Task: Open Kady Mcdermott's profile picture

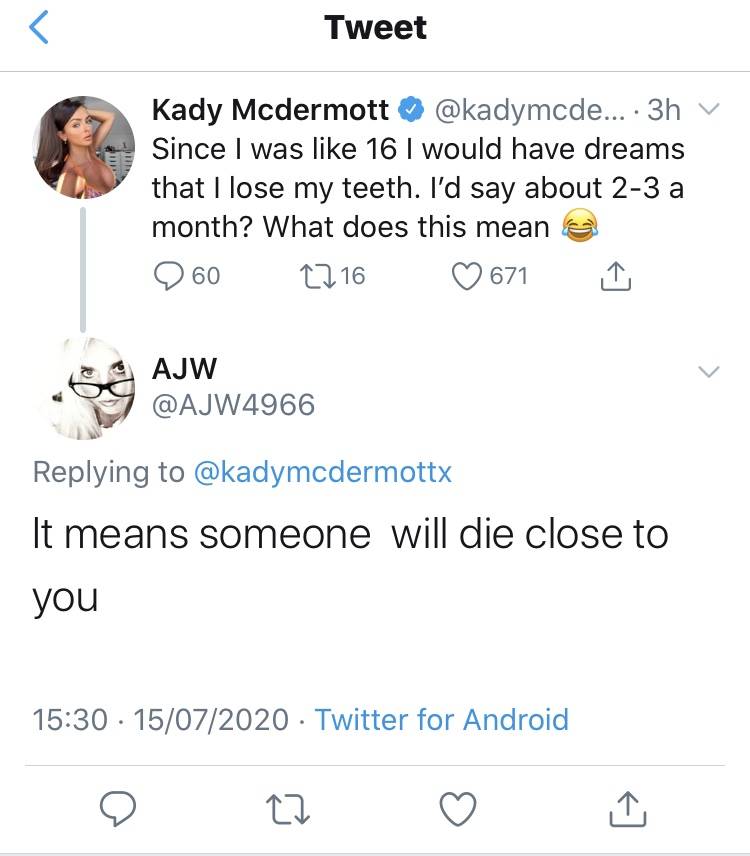Action: pyautogui.click(x=84, y=147)
